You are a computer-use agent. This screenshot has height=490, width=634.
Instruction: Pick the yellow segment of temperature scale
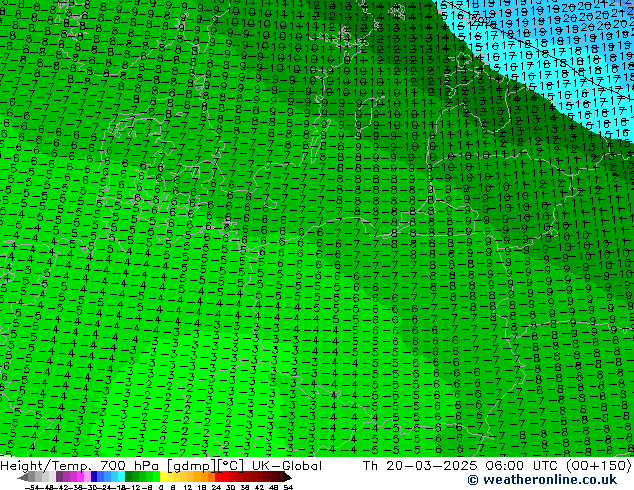163,477
